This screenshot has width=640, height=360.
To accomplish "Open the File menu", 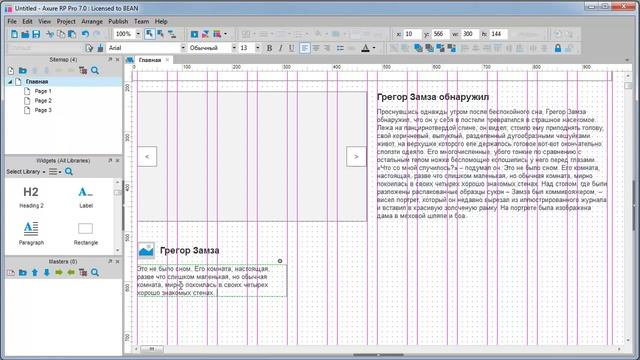I will pos(12,21).
